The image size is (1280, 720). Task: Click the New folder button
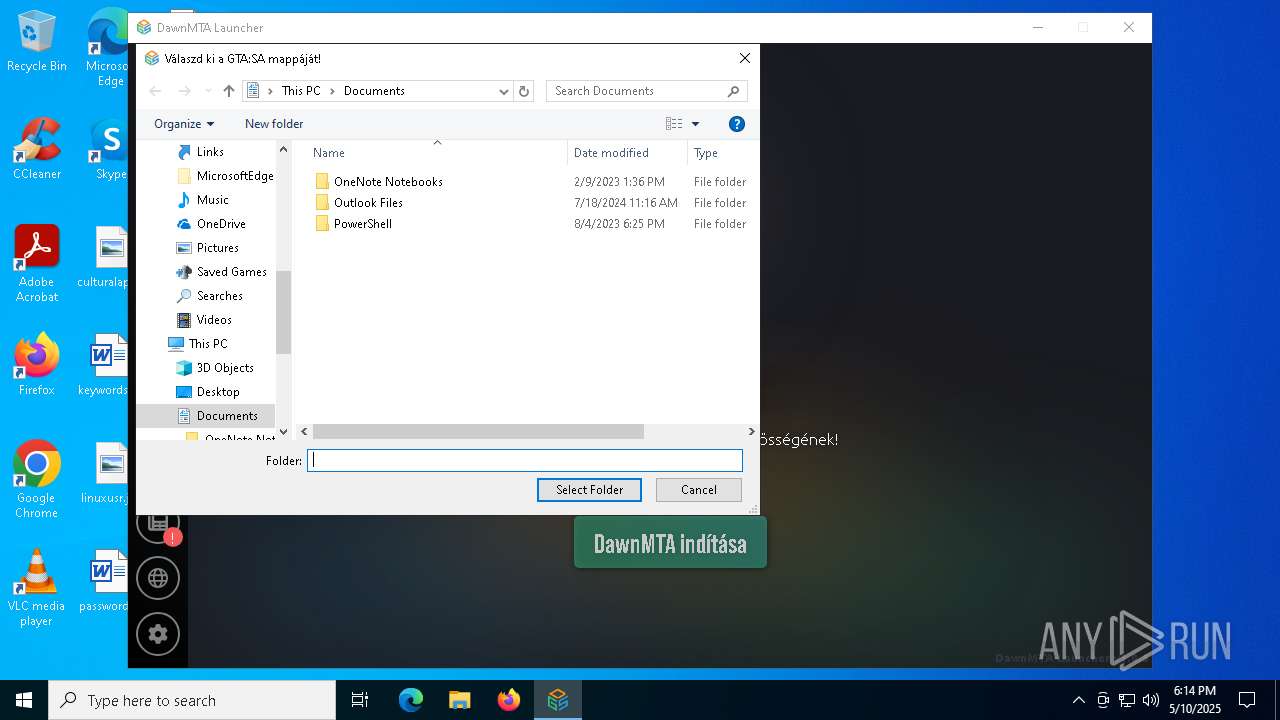(274, 124)
